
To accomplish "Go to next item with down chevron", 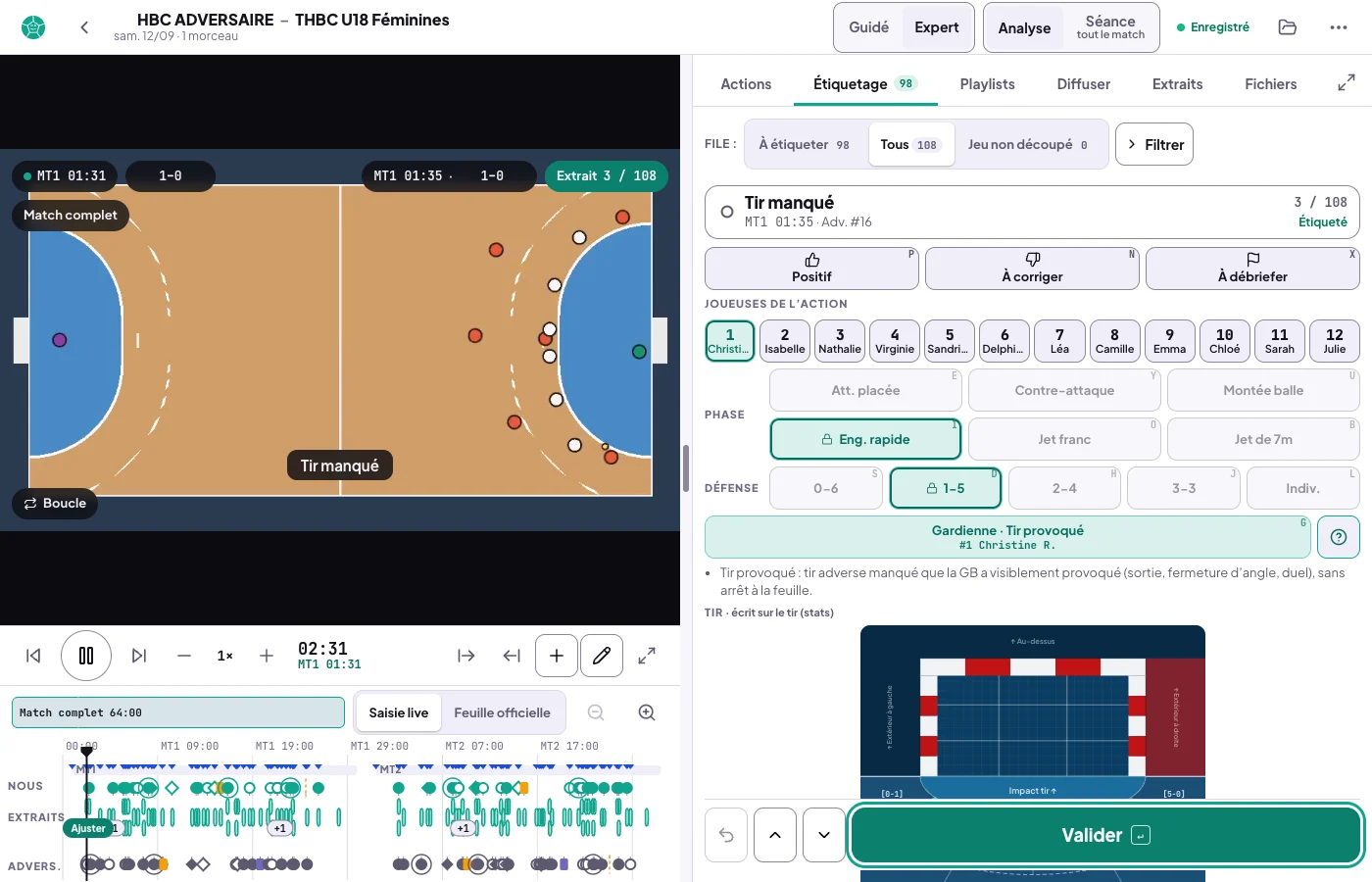I will pos(824,835).
